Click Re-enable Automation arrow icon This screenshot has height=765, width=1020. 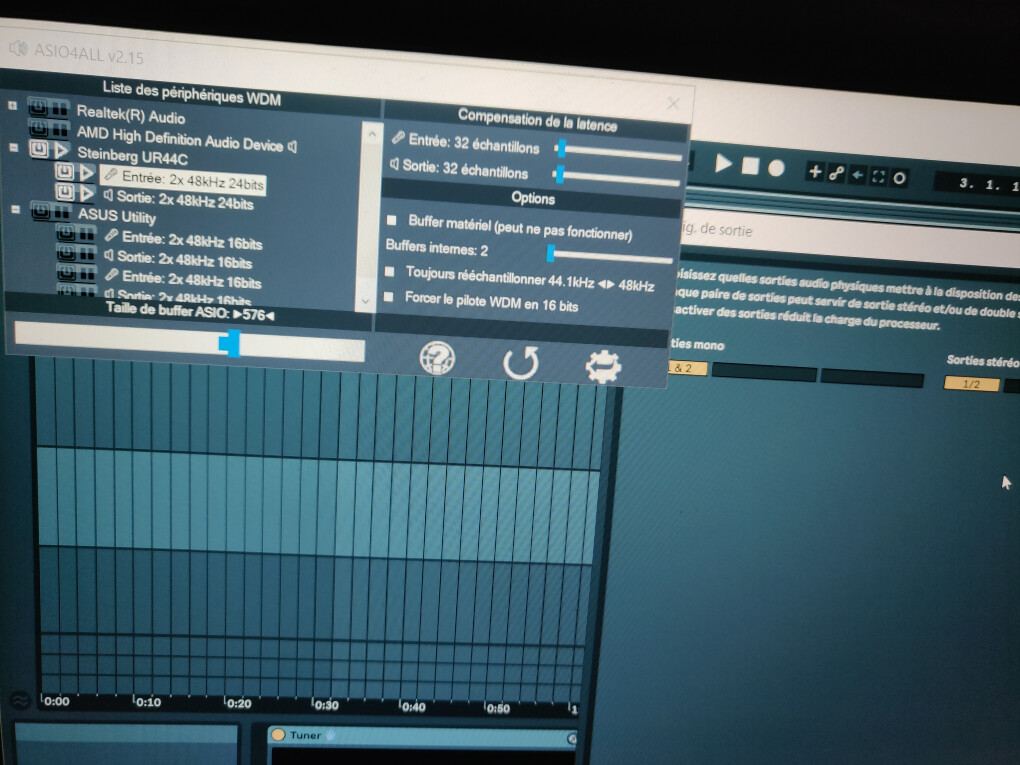pos(857,175)
